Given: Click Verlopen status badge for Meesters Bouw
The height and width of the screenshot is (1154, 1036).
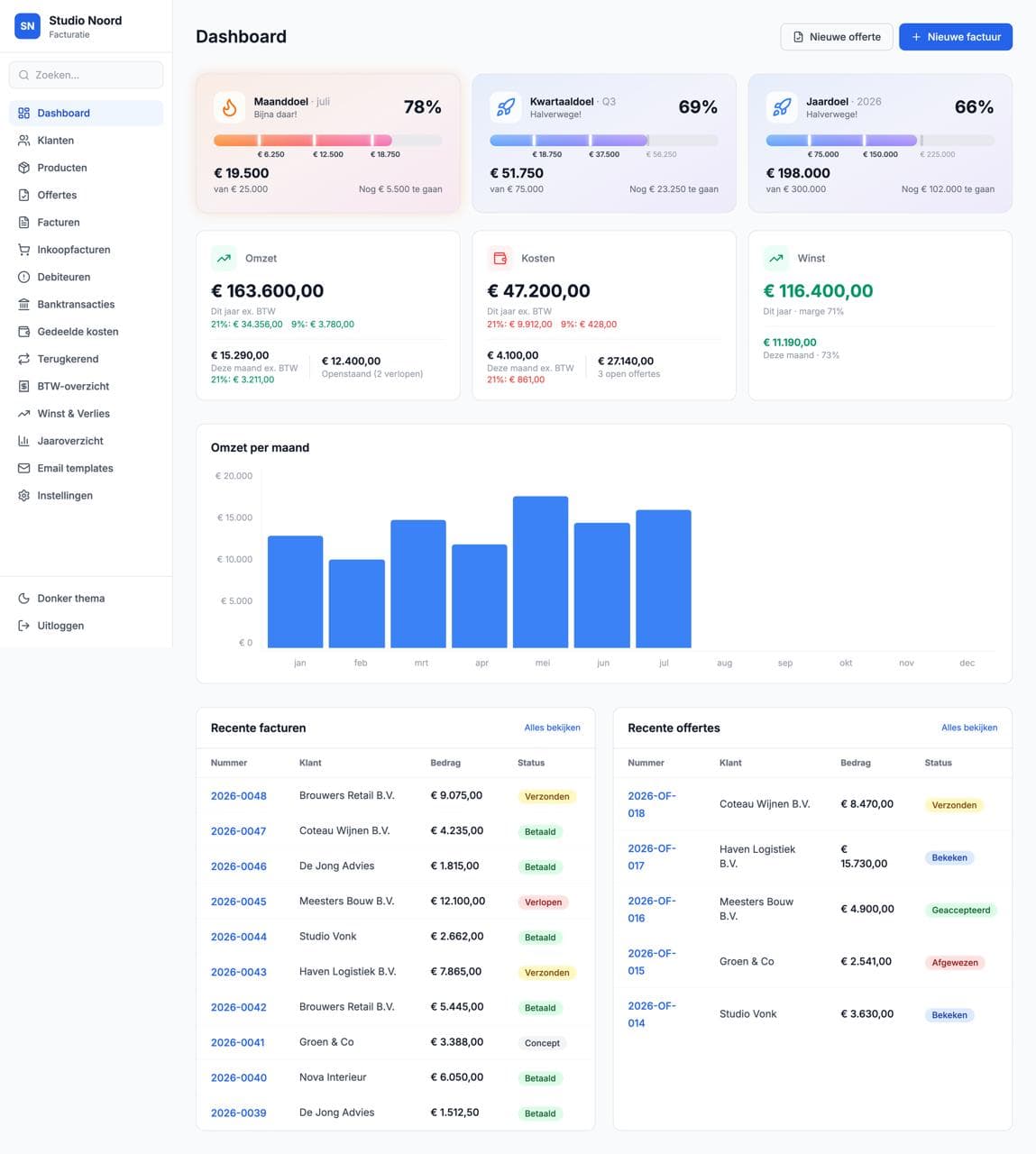Looking at the screenshot, I should (x=543, y=902).
